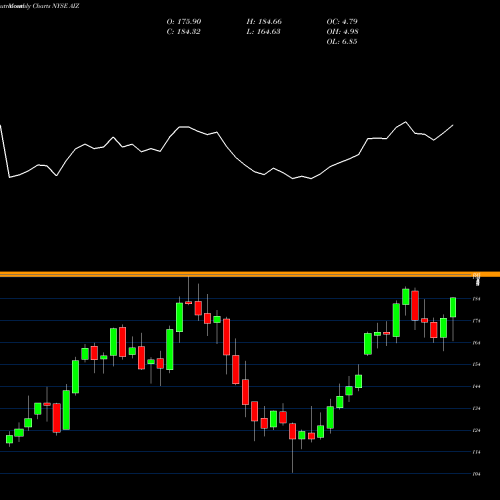Click the 174 price axis label

pyautogui.click(x=477, y=321)
